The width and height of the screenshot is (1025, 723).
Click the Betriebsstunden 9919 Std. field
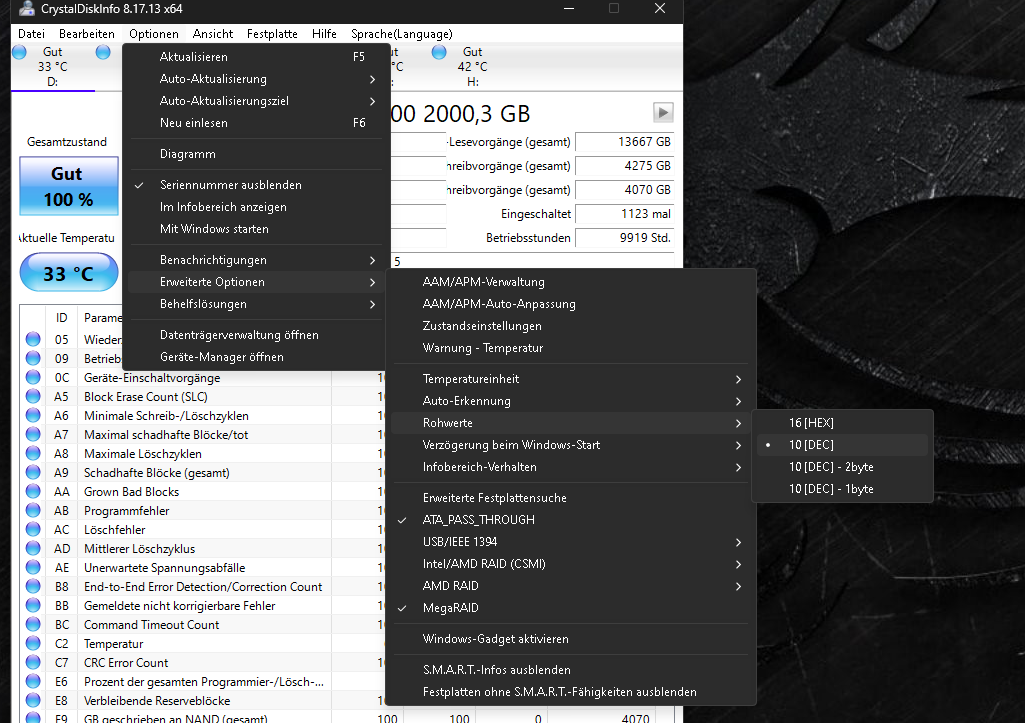625,238
